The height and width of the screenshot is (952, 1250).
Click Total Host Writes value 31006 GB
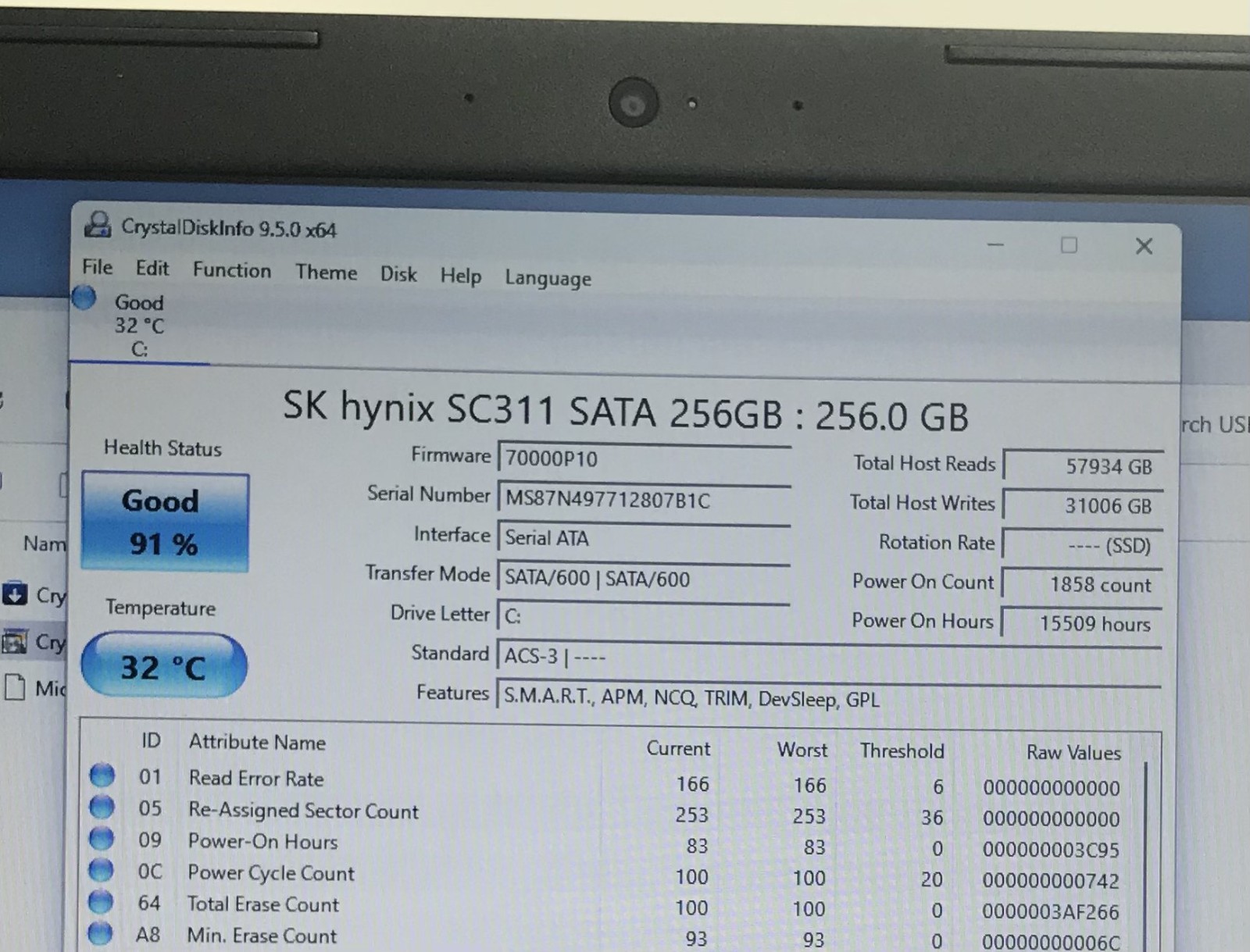(1084, 505)
